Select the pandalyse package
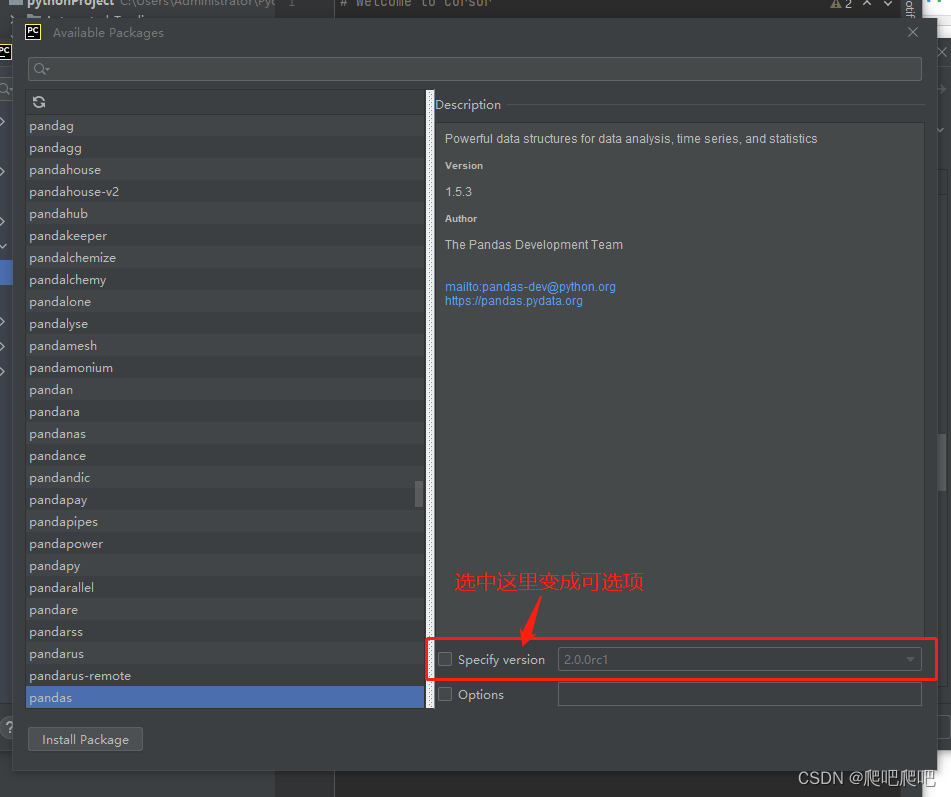This screenshot has height=797, width=951. [225, 324]
